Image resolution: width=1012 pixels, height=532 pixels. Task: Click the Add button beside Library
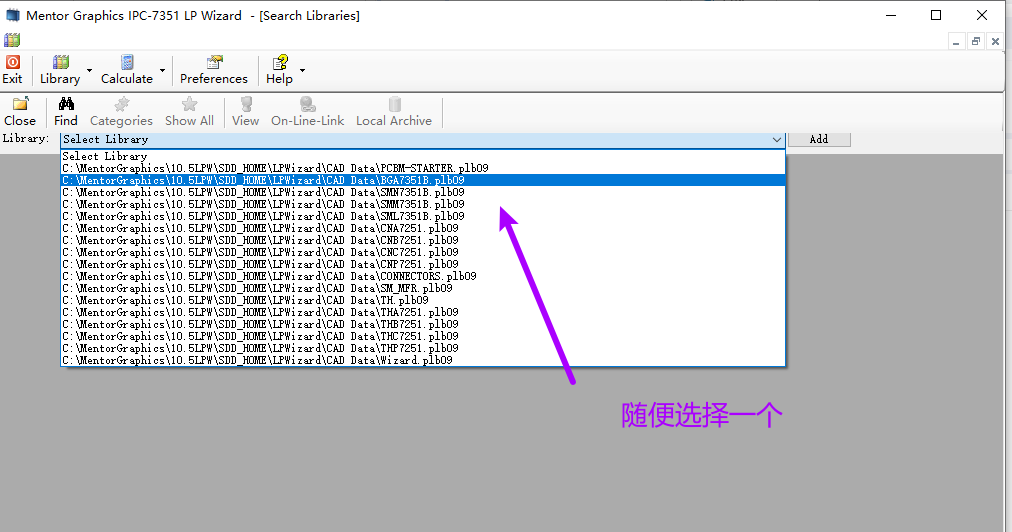coord(819,139)
